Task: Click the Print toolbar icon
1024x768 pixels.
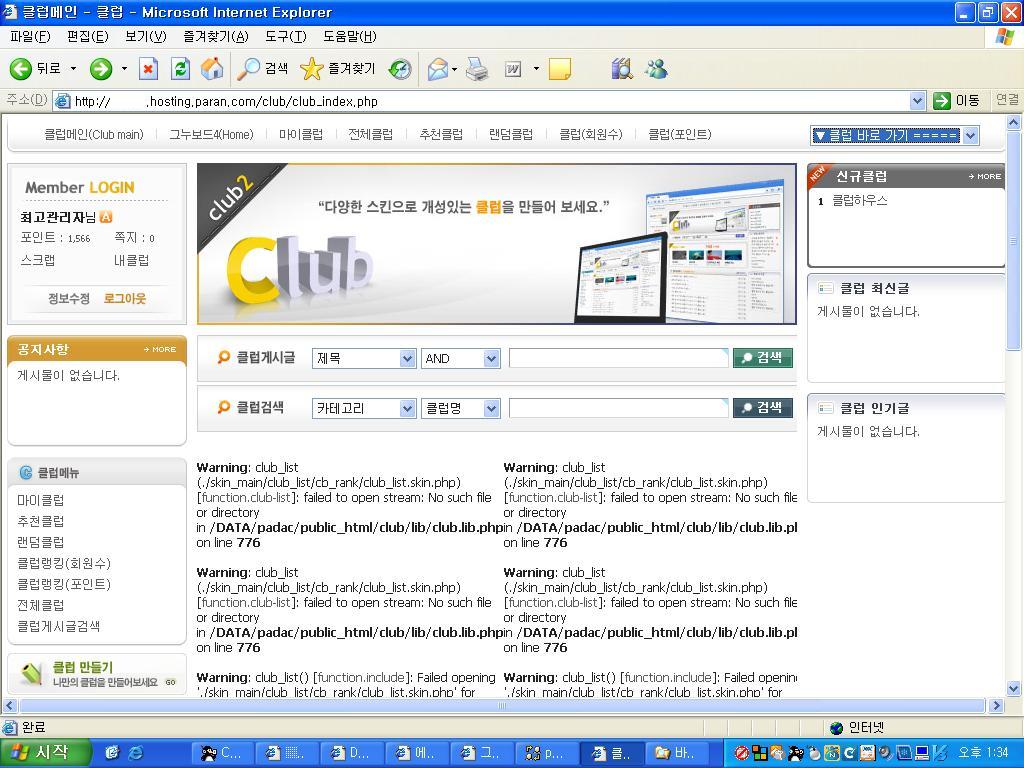Action: point(477,69)
